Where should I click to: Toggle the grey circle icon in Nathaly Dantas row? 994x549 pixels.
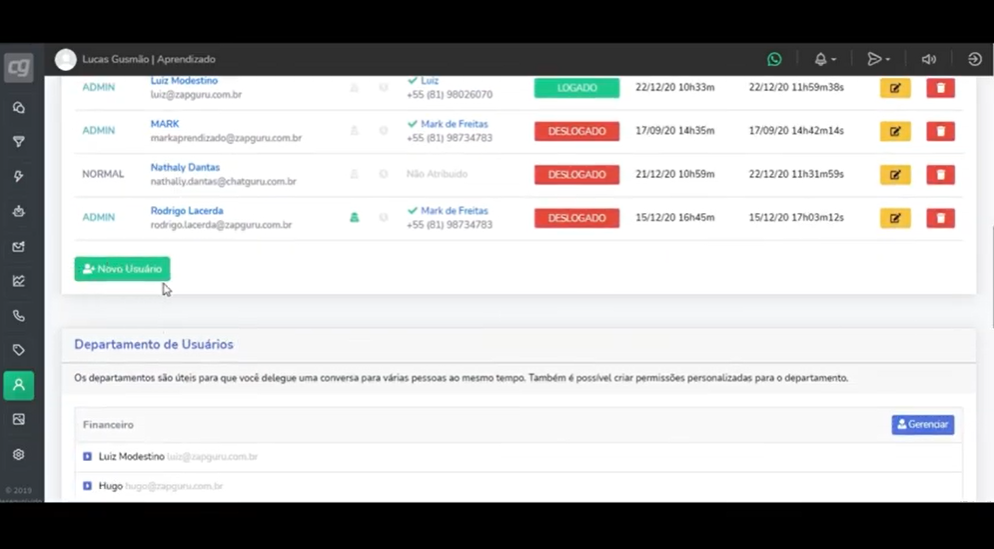pyautogui.click(x=384, y=174)
